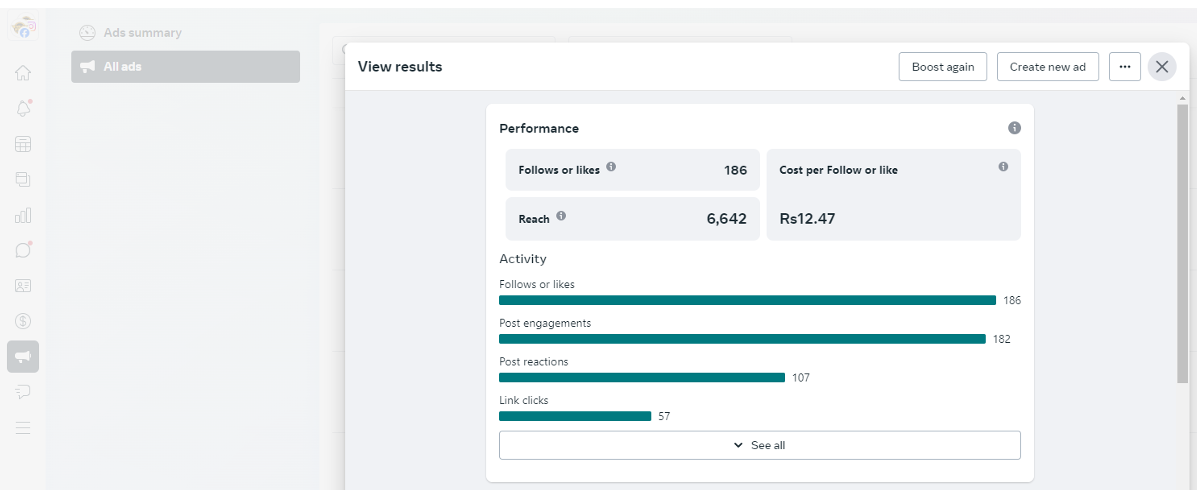The image size is (1197, 490).
Task: Open the All tools hamburger icon
Action: (23, 427)
